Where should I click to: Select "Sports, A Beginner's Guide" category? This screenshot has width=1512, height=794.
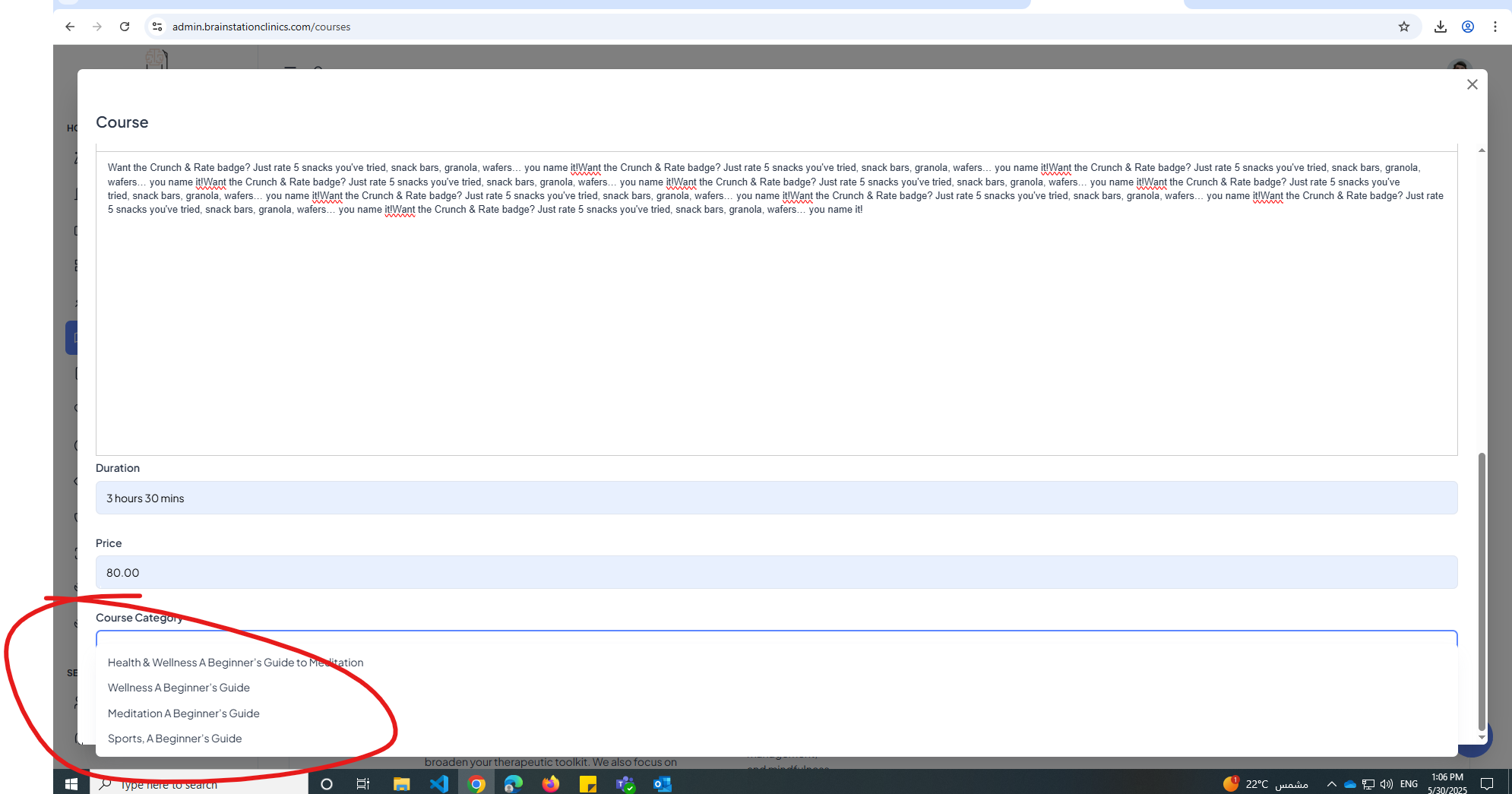point(175,739)
